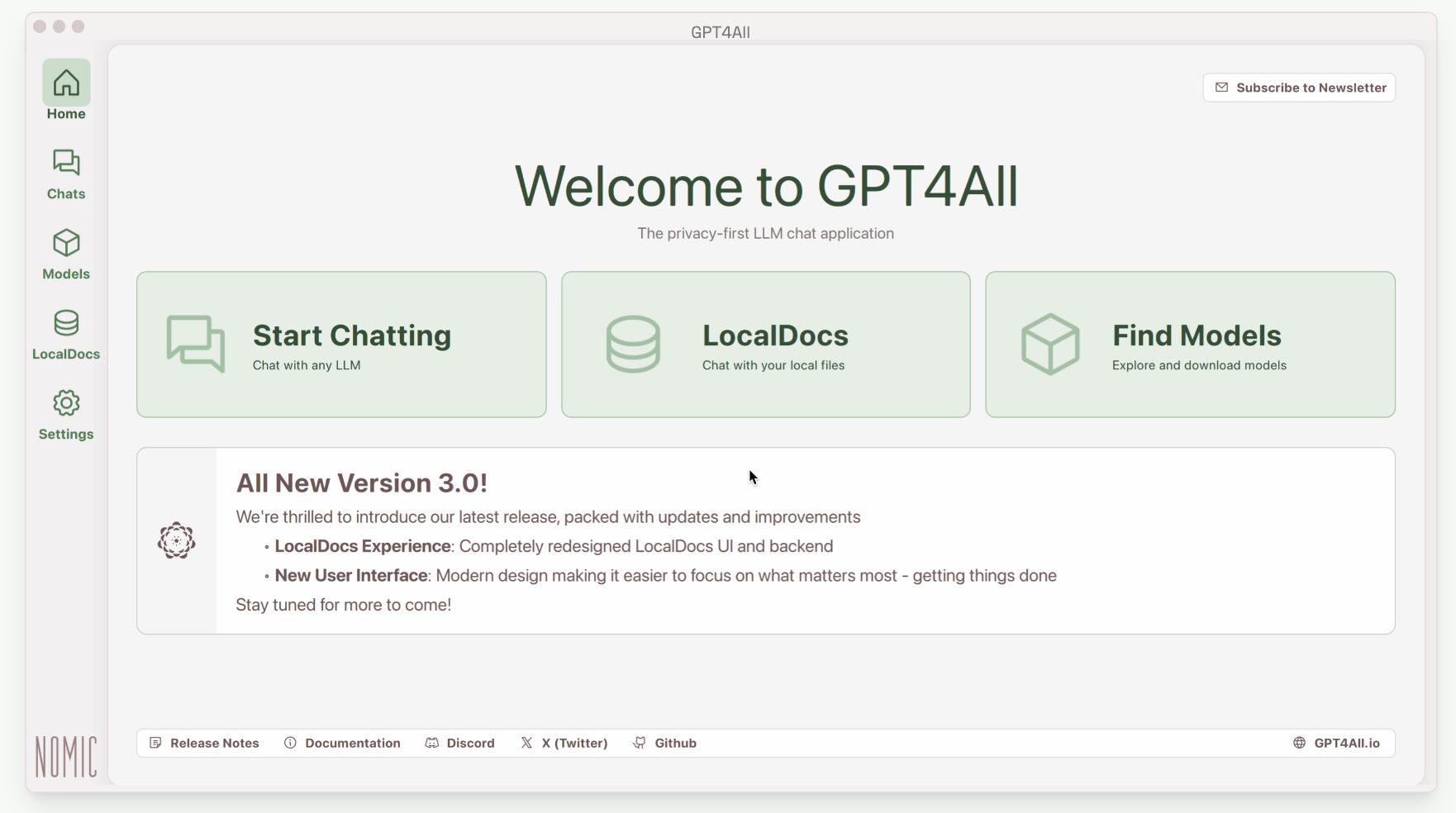Image resolution: width=1456 pixels, height=813 pixels.
Task: Click the Discord logo icon
Action: [x=432, y=743]
